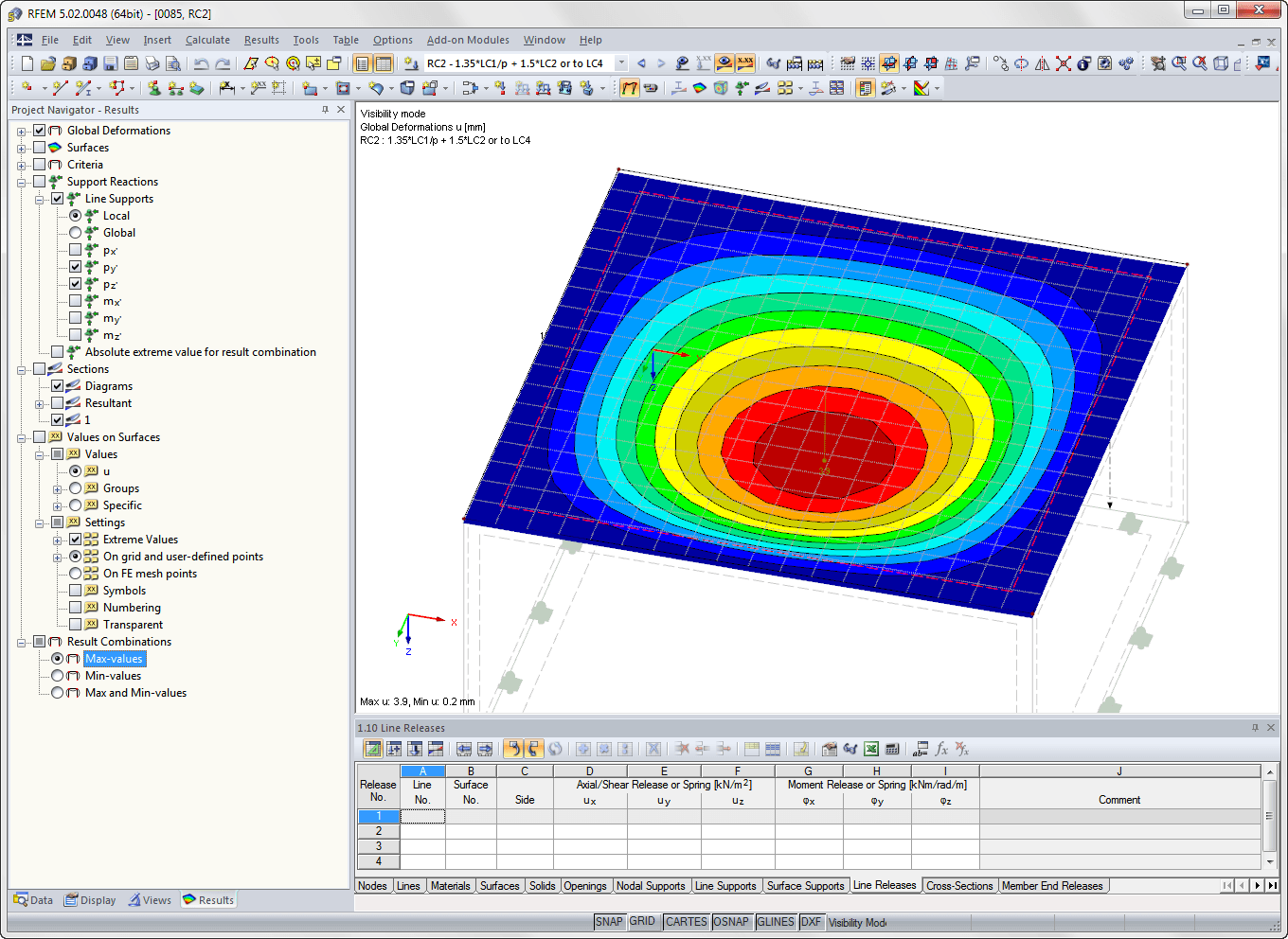Expand the Surfaces tree node
This screenshot has height=939, width=1288.
tap(22, 149)
